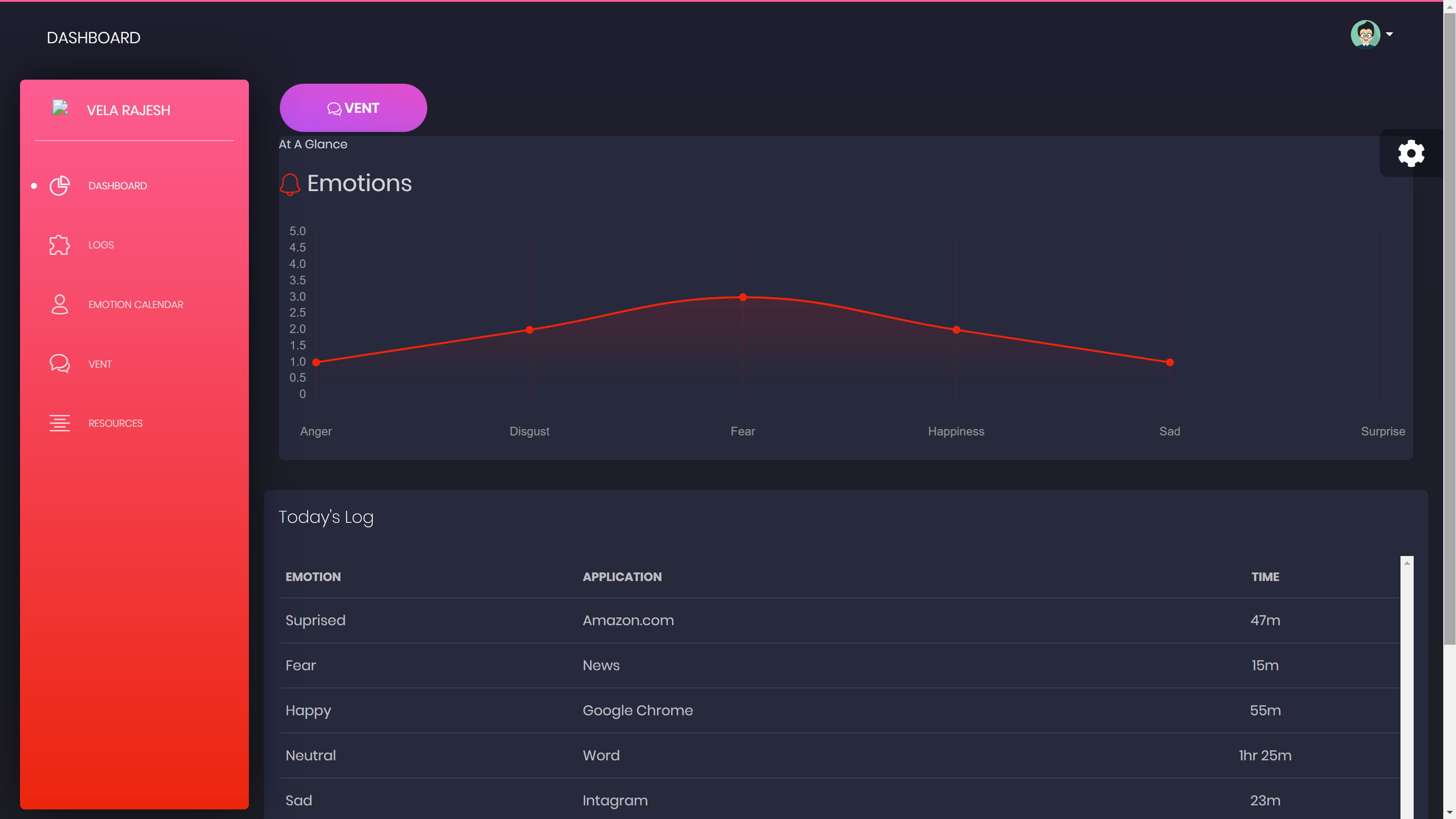Select the Amazon.com log row
The height and width of the screenshot is (819, 1456).
click(628, 620)
